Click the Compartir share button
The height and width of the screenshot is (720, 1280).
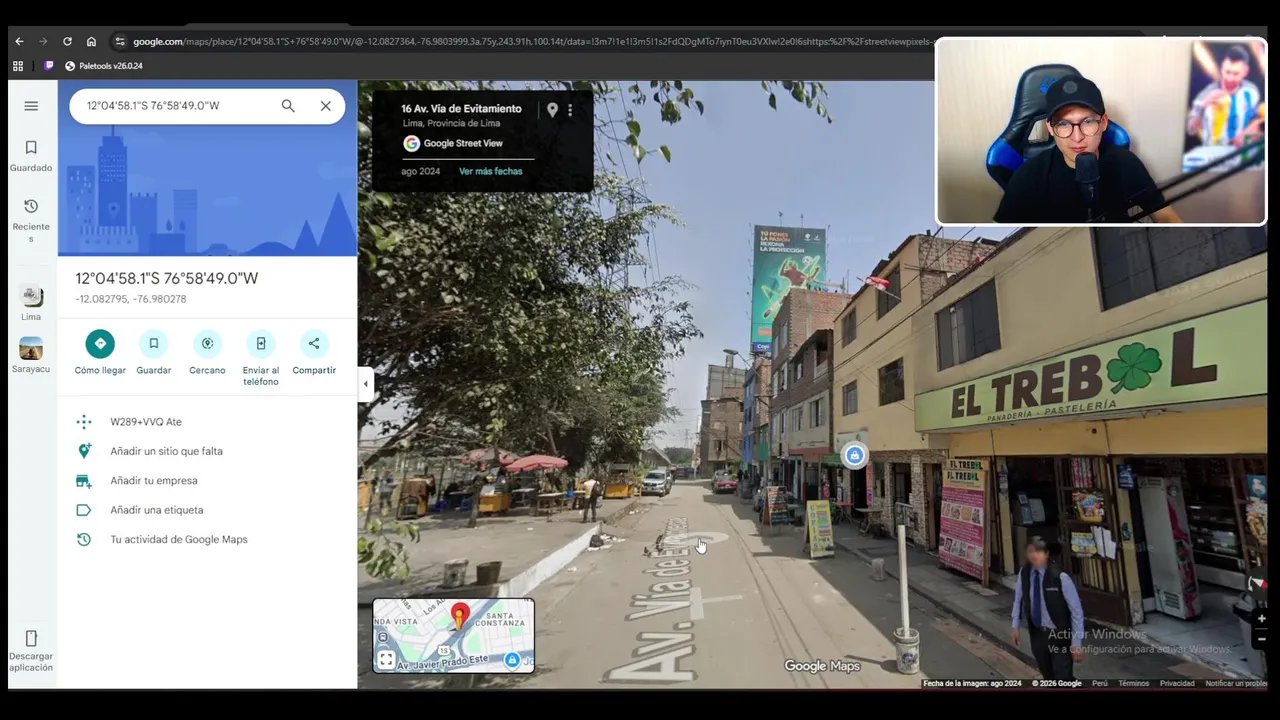pos(314,353)
